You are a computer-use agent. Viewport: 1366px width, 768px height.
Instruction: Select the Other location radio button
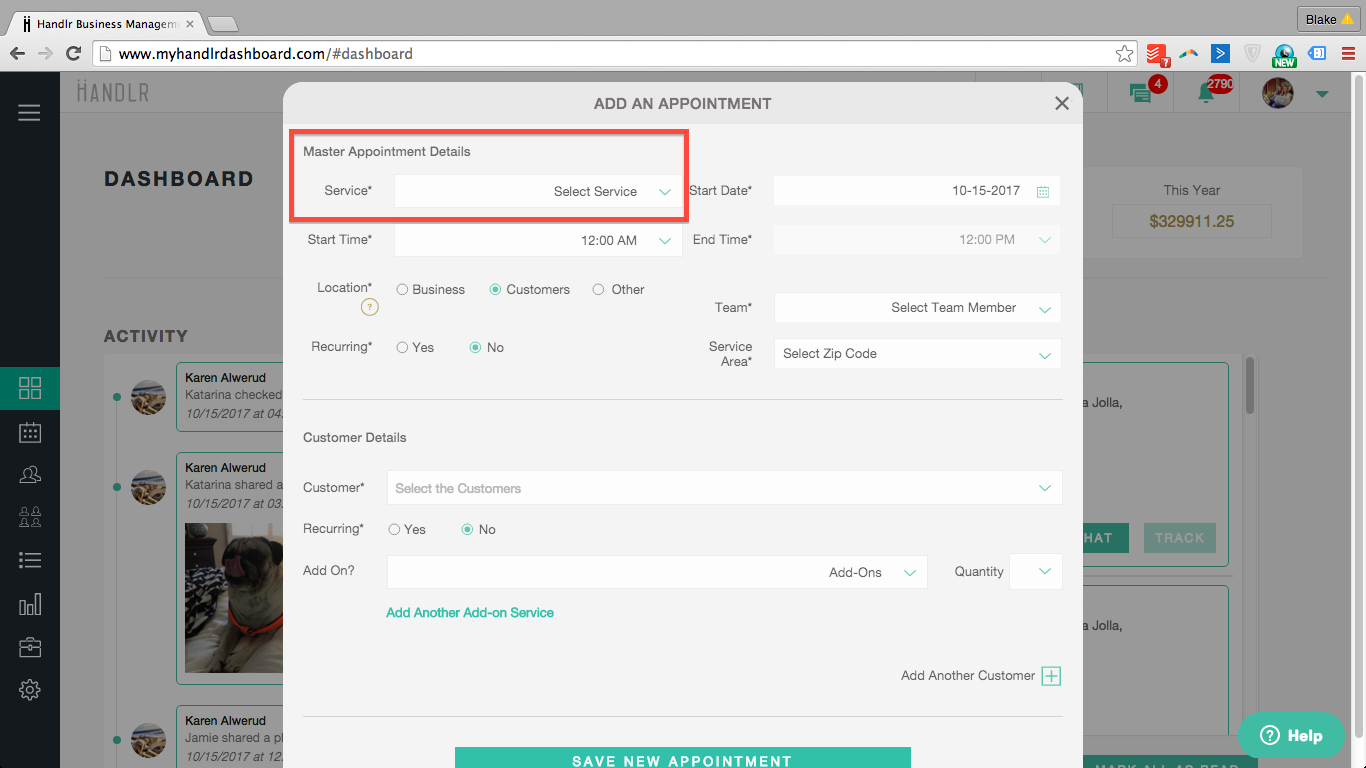click(598, 290)
